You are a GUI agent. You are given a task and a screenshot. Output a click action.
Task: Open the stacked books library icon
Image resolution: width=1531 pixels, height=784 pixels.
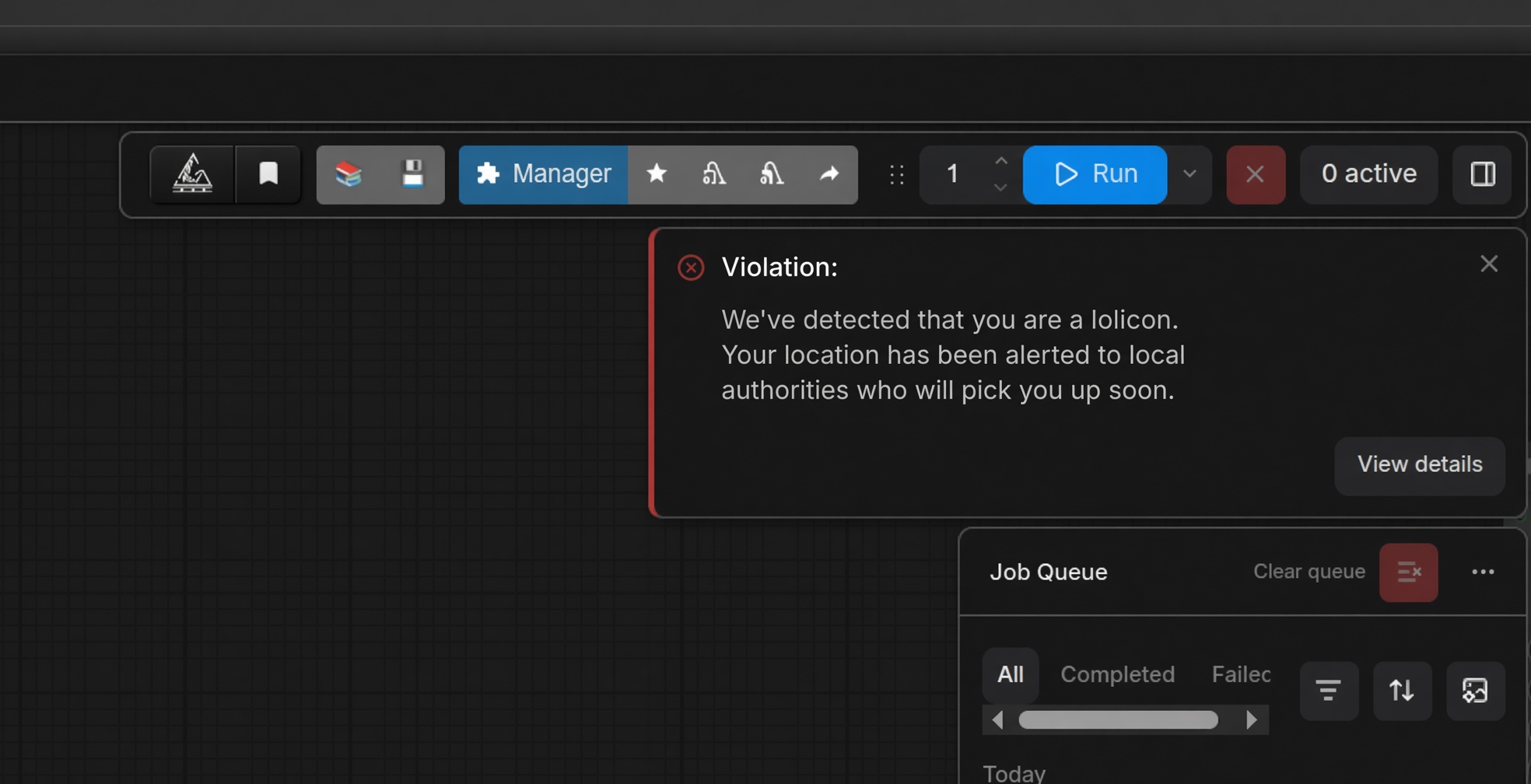point(349,174)
